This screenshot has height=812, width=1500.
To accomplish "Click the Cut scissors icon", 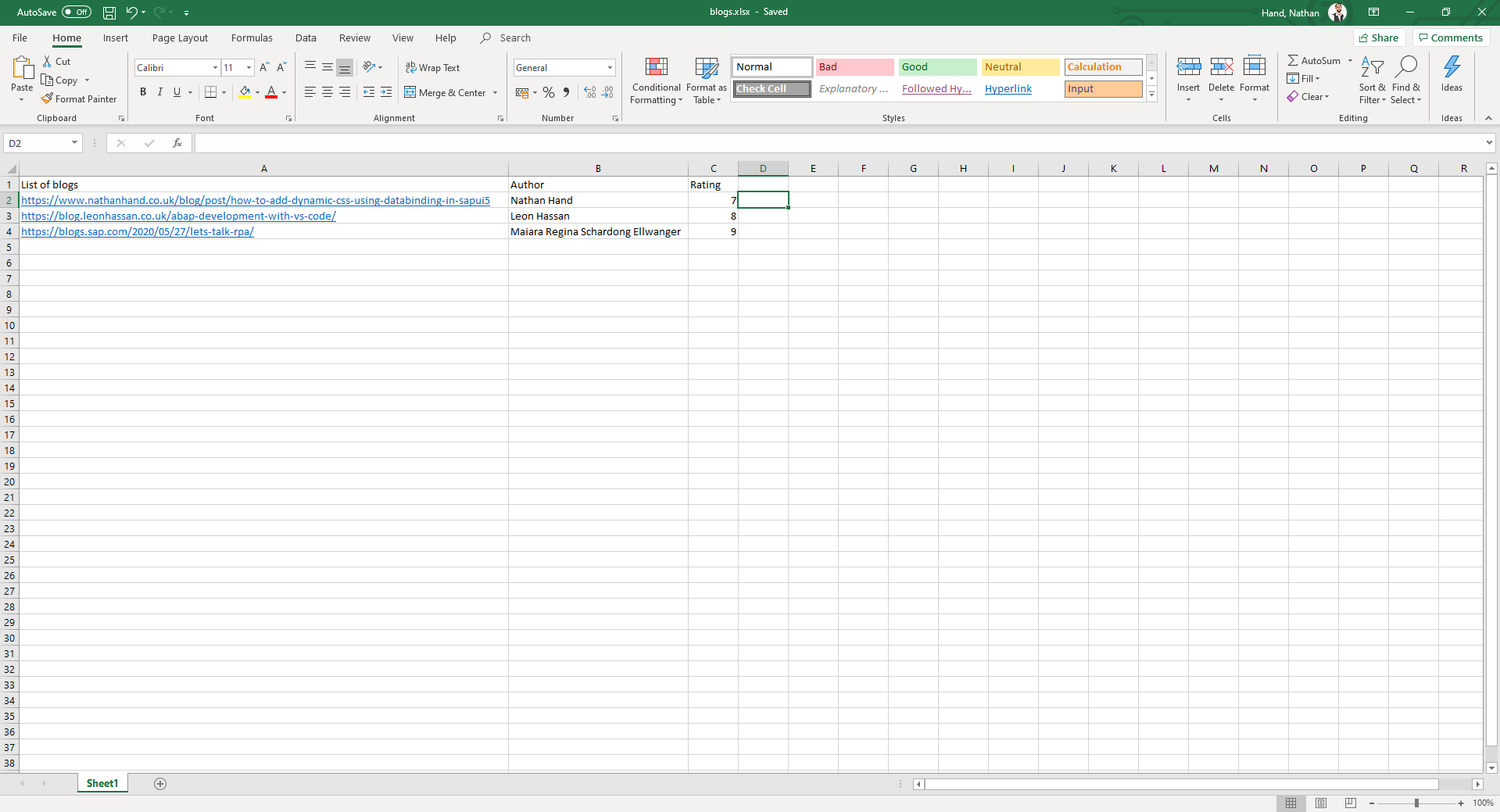I will click(x=47, y=61).
